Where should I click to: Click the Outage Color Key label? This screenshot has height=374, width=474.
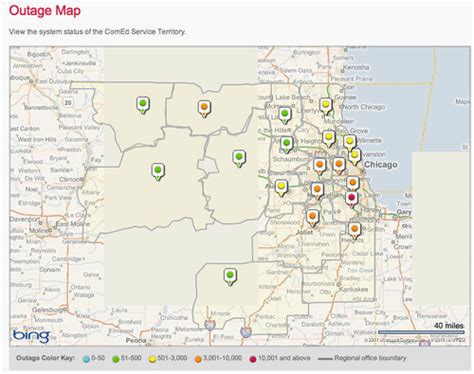(46, 358)
